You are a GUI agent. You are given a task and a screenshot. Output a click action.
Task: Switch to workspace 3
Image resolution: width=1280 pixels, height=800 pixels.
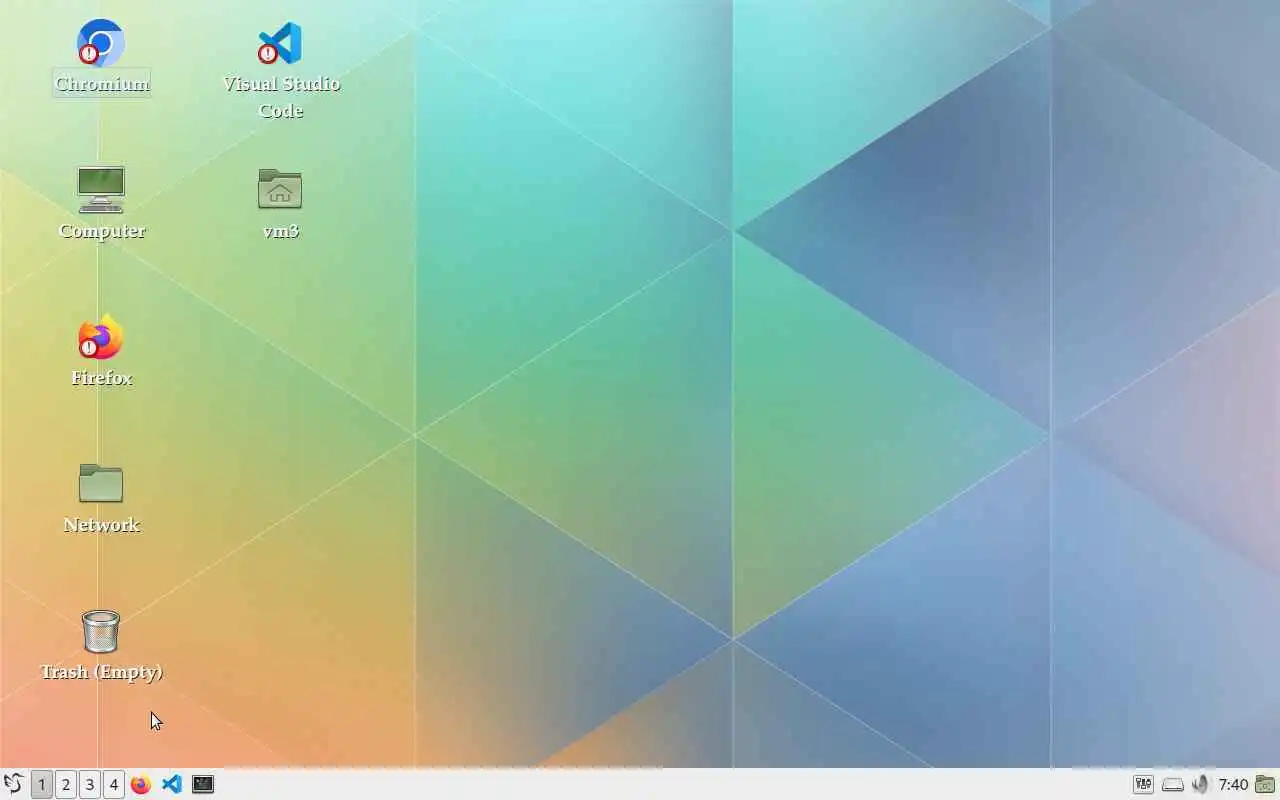[x=90, y=784]
